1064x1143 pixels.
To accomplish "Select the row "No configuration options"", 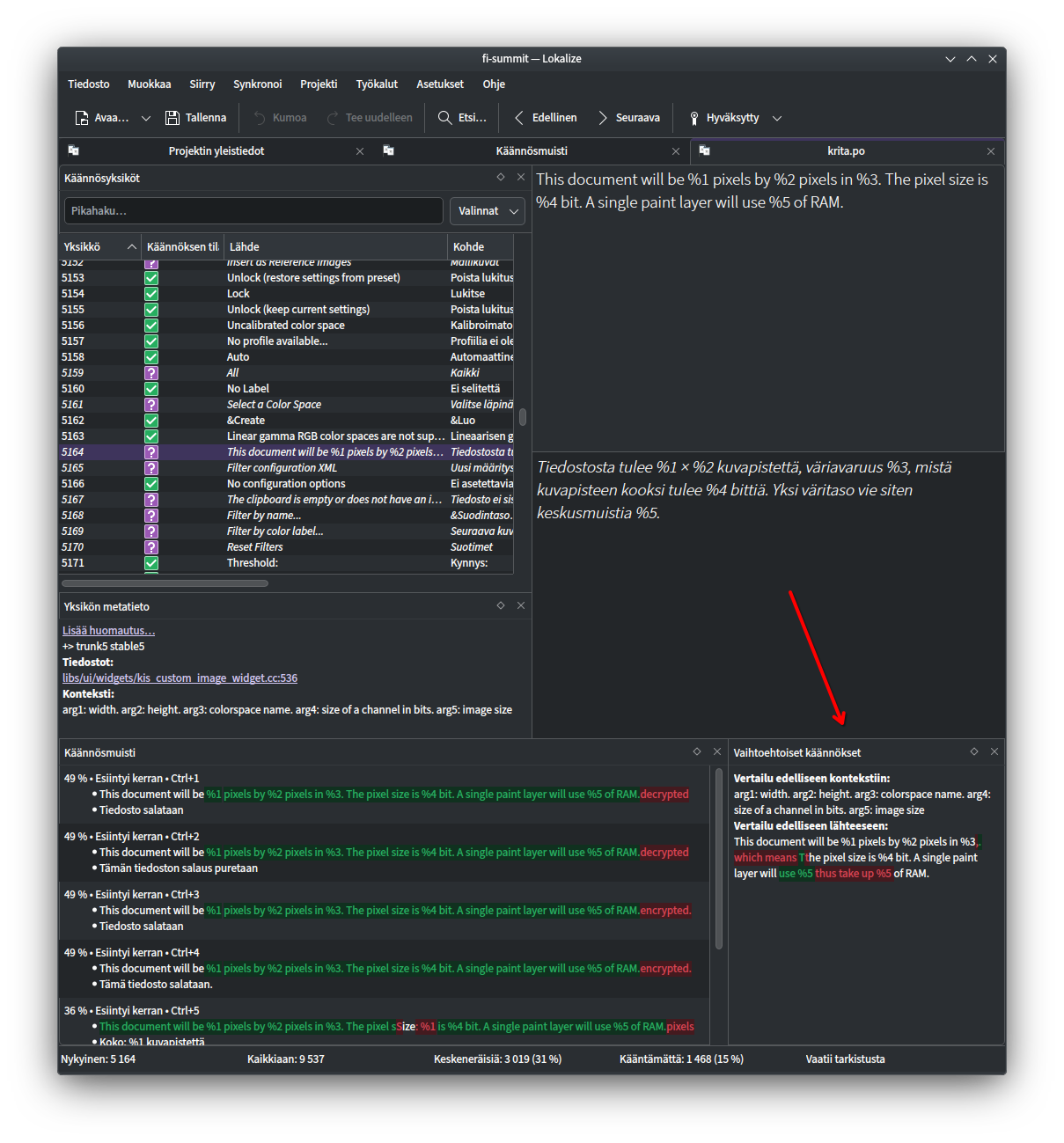I will pyautogui.click(x=287, y=484).
